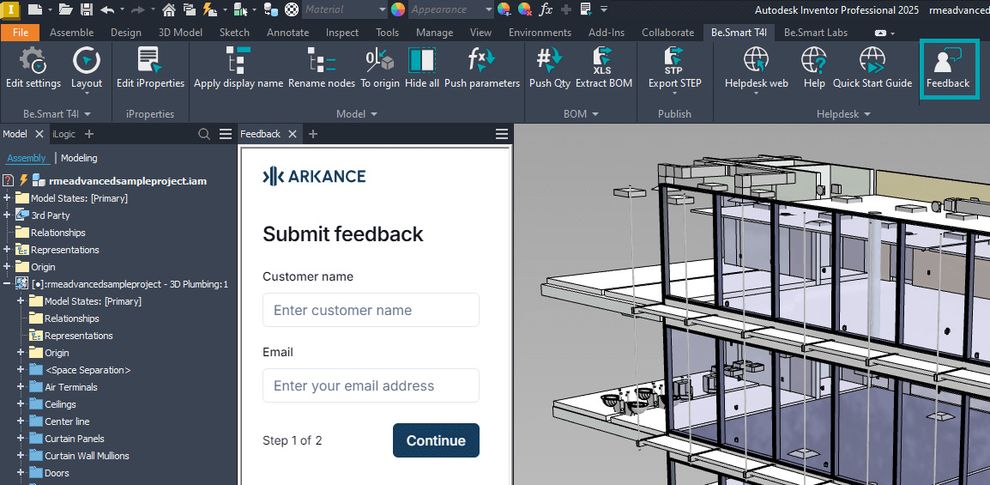Open the Collaborate ribbon tab
This screenshot has width=990, height=485.
[x=667, y=32]
